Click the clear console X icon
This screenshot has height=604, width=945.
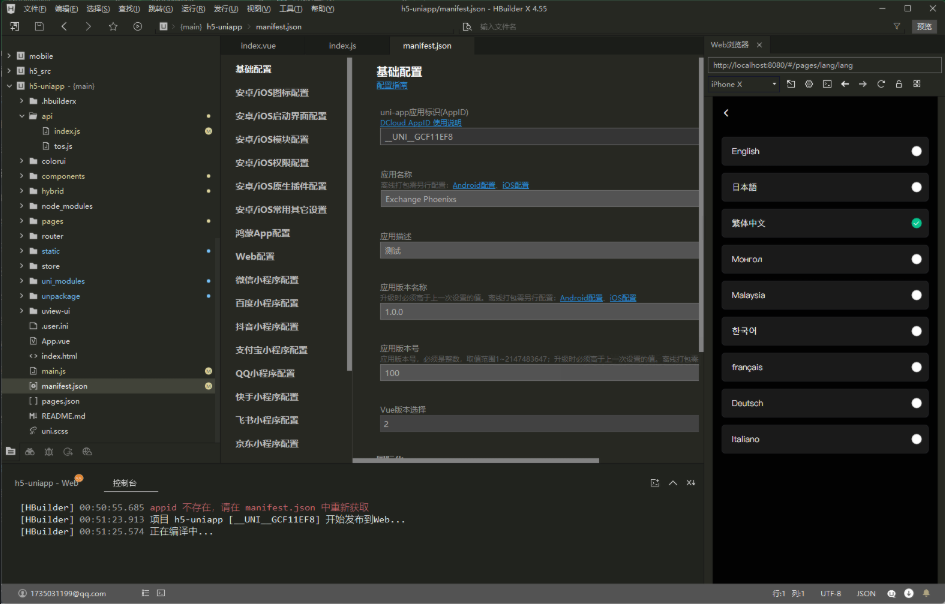(691, 483)
